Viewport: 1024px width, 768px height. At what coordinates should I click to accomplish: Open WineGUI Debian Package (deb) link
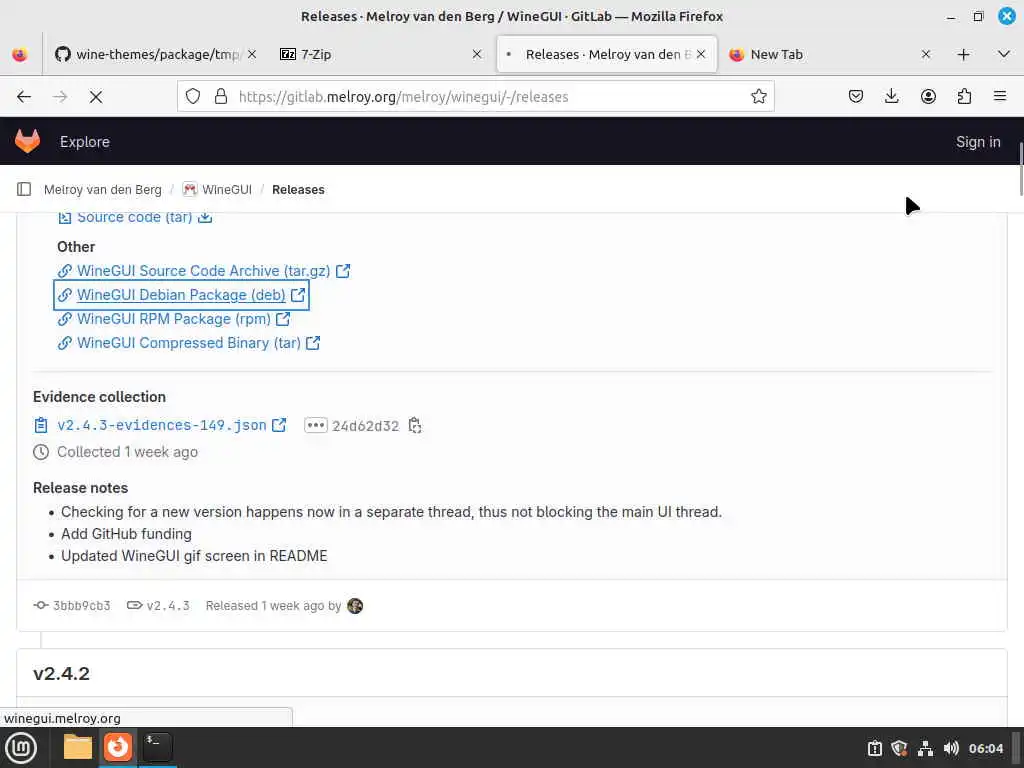point(181,295)
